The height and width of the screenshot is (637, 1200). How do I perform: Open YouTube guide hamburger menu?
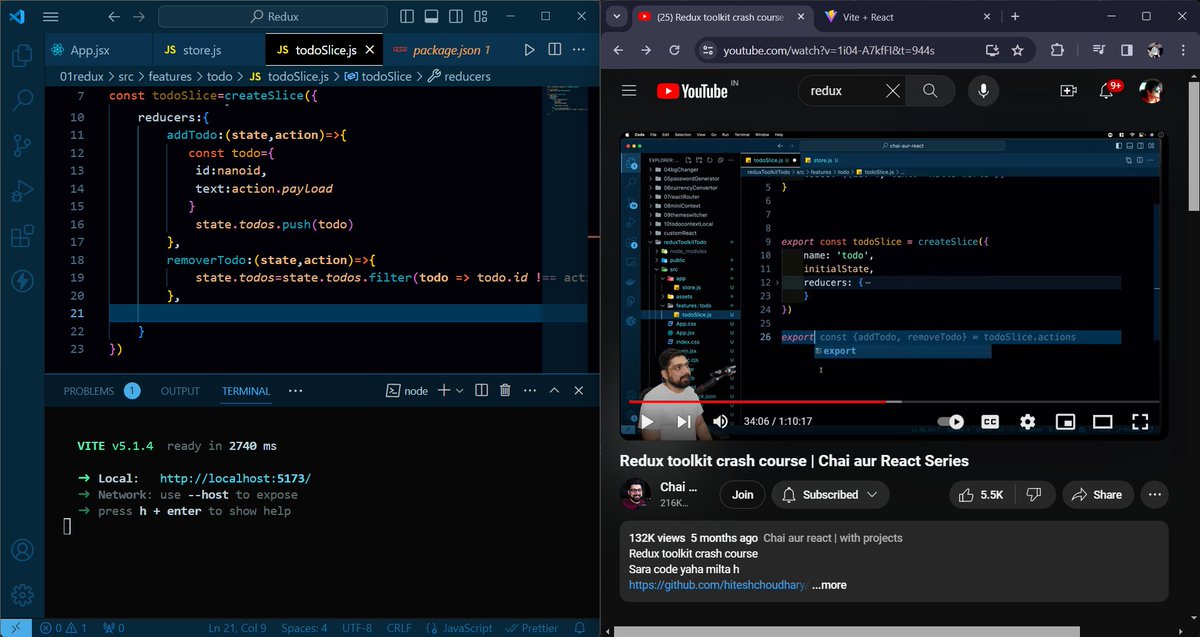(629, 91)
